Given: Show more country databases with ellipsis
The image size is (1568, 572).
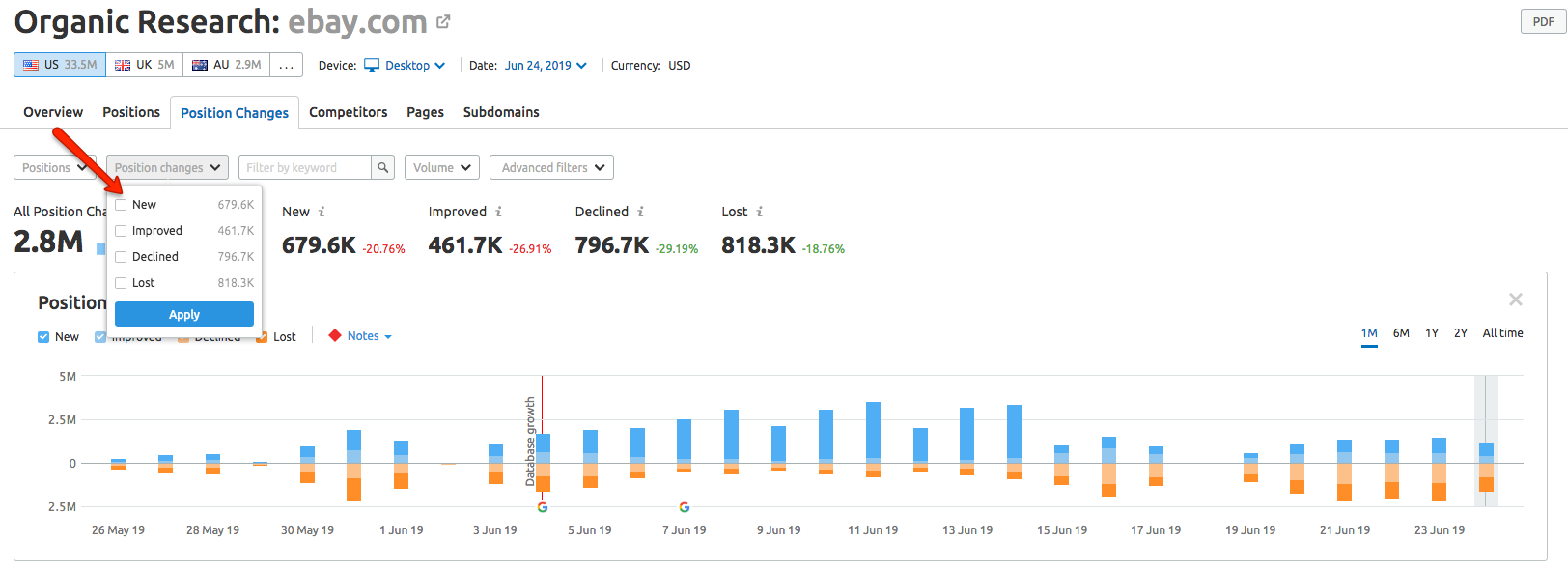Looking at the screenshot, I should click(287, 65).
